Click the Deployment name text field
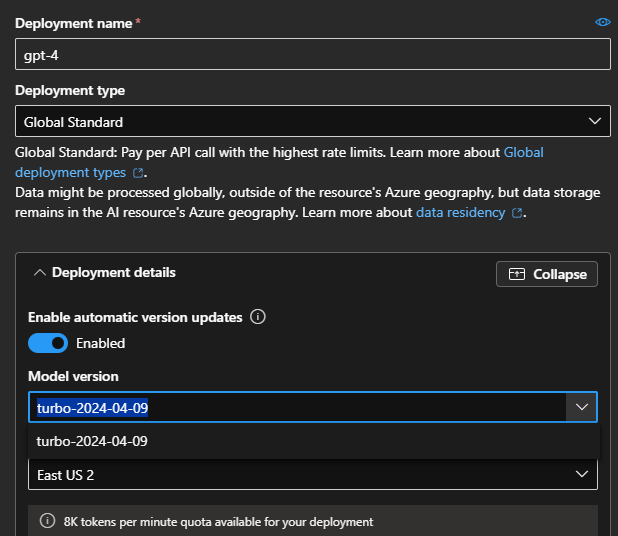This screenshot has height=536, width=618. 312,54
